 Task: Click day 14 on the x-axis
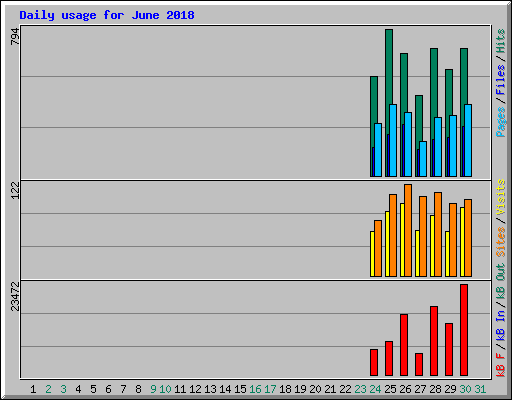[225, 389]
